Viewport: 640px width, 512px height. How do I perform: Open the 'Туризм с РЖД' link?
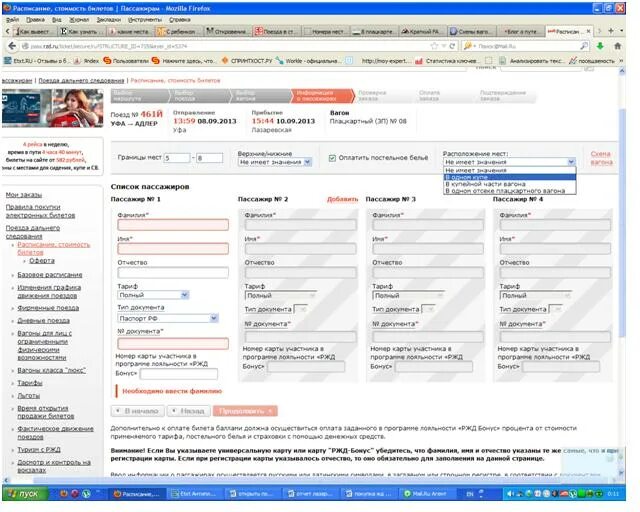tap(39, 450)
